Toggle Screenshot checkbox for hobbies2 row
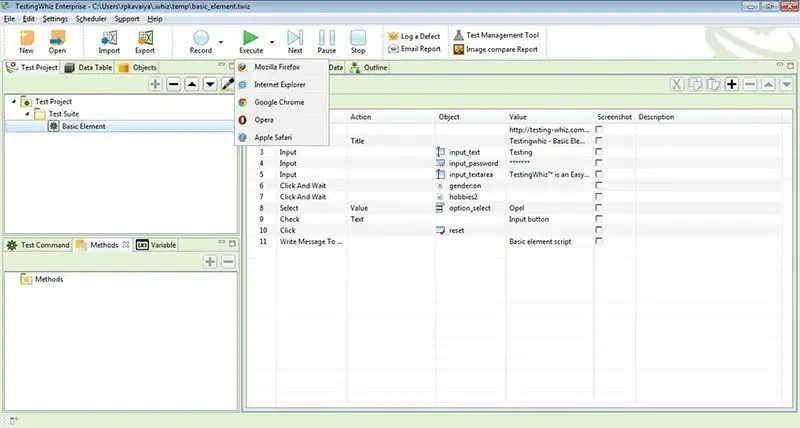This screenshot has height=428, width=800. [599, 197]
